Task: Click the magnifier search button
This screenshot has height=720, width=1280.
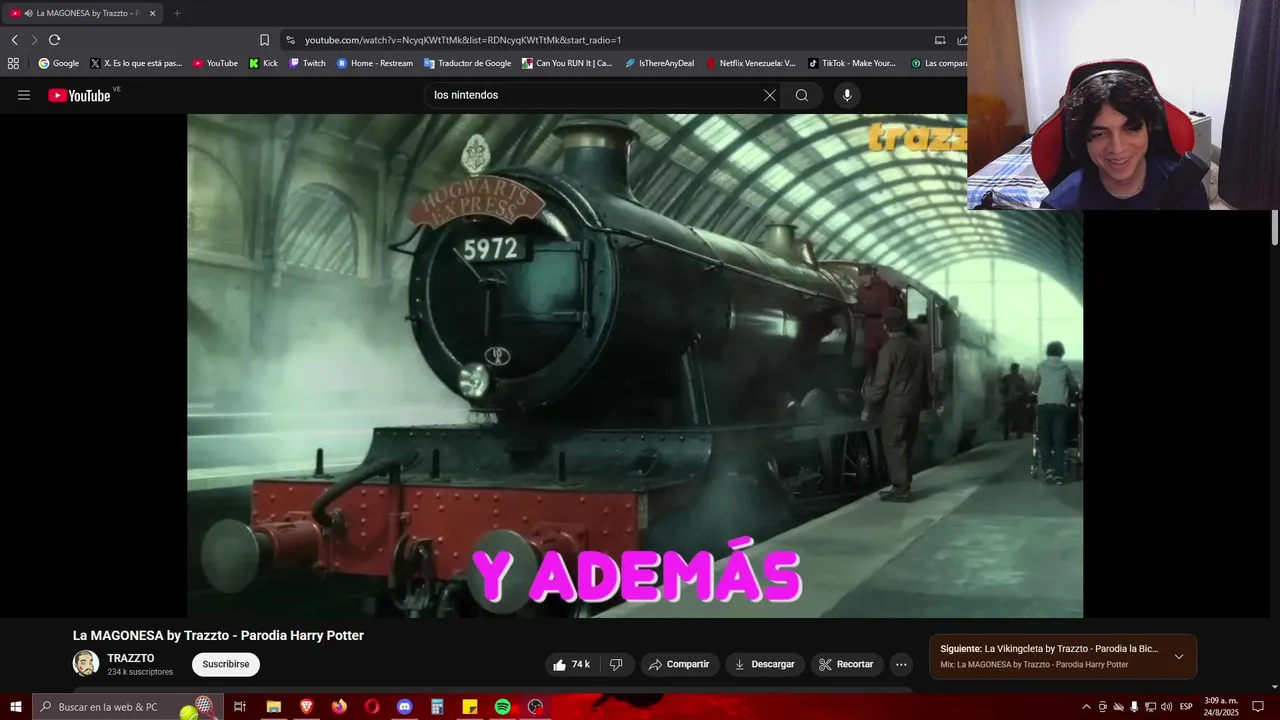Action: click(802, 95)
